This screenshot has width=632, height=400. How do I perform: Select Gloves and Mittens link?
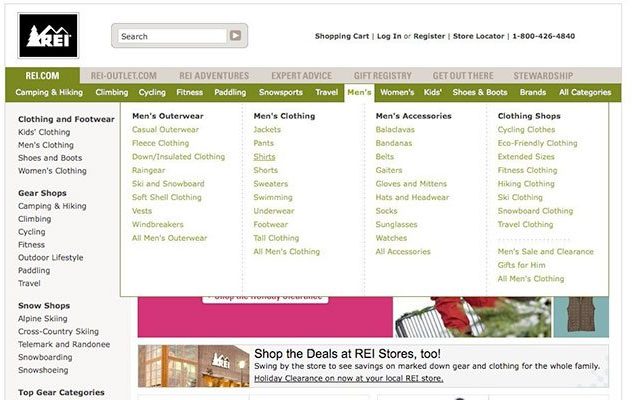click(411, 183)
